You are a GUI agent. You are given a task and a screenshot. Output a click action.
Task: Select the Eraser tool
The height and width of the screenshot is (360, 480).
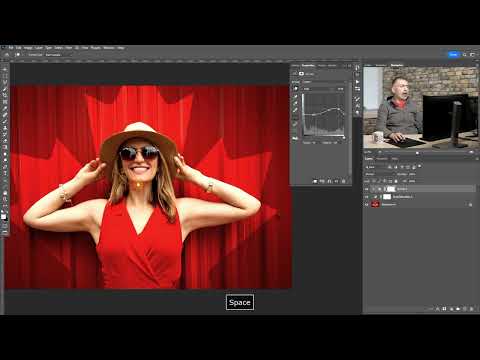tap(5, 140)
